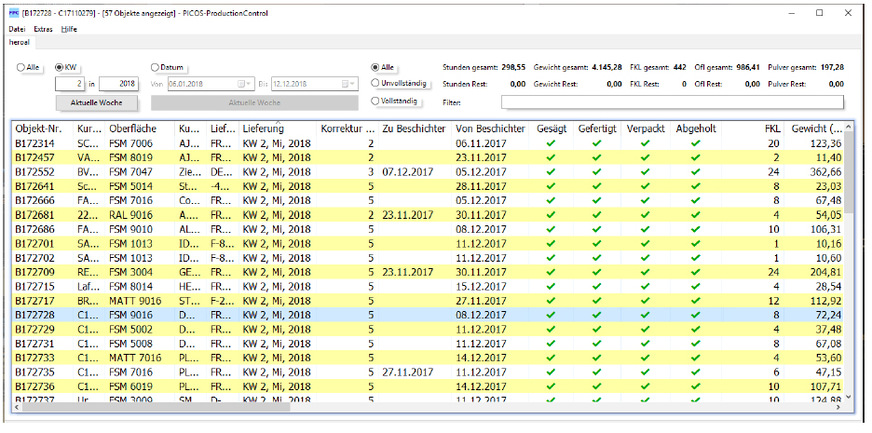The image size is (872, 433).
Task: Click date 07.12.2017 in Zu Beschichter column
Action: (407, 172)
